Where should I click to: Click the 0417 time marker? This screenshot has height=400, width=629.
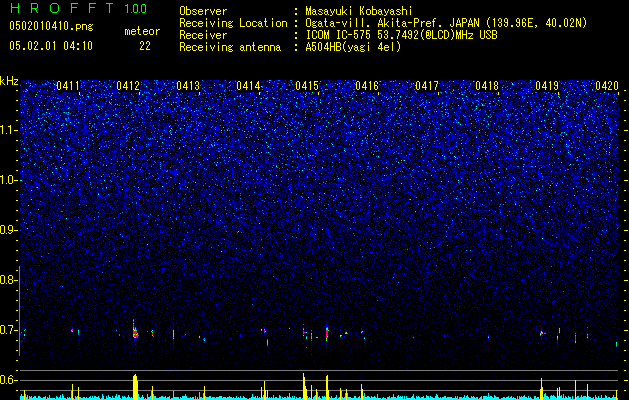tap(427, 86)
